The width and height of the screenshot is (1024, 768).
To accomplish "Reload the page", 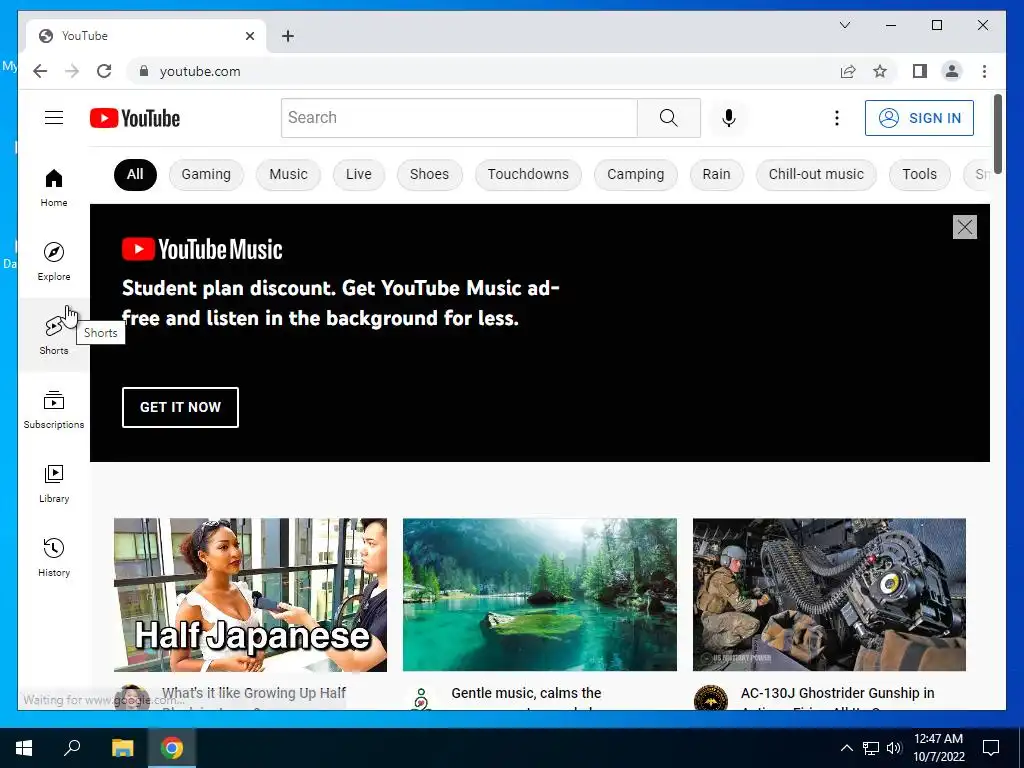I will [x=104, y=71].
